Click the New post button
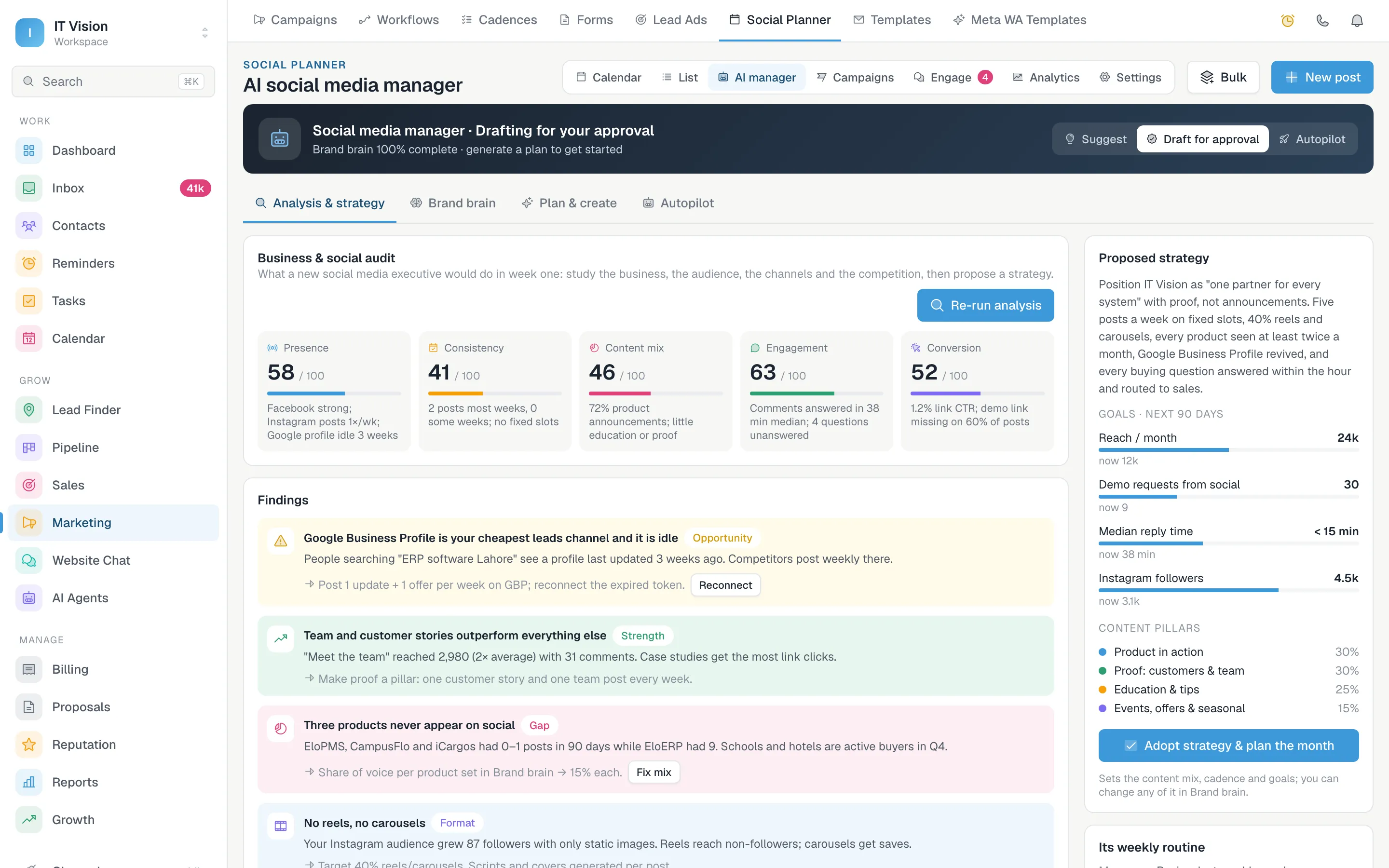The width and height of the screenshot is (1389, 868). tap(1322, 77)
